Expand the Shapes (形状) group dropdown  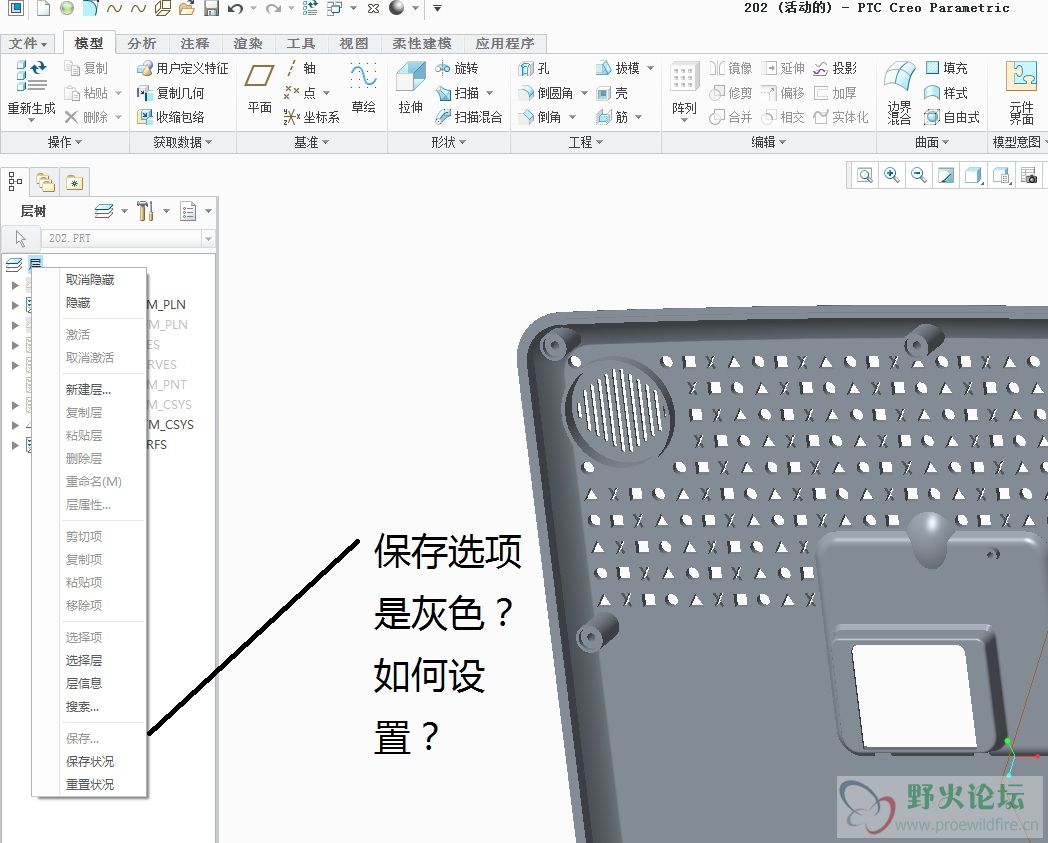(448, 142)
